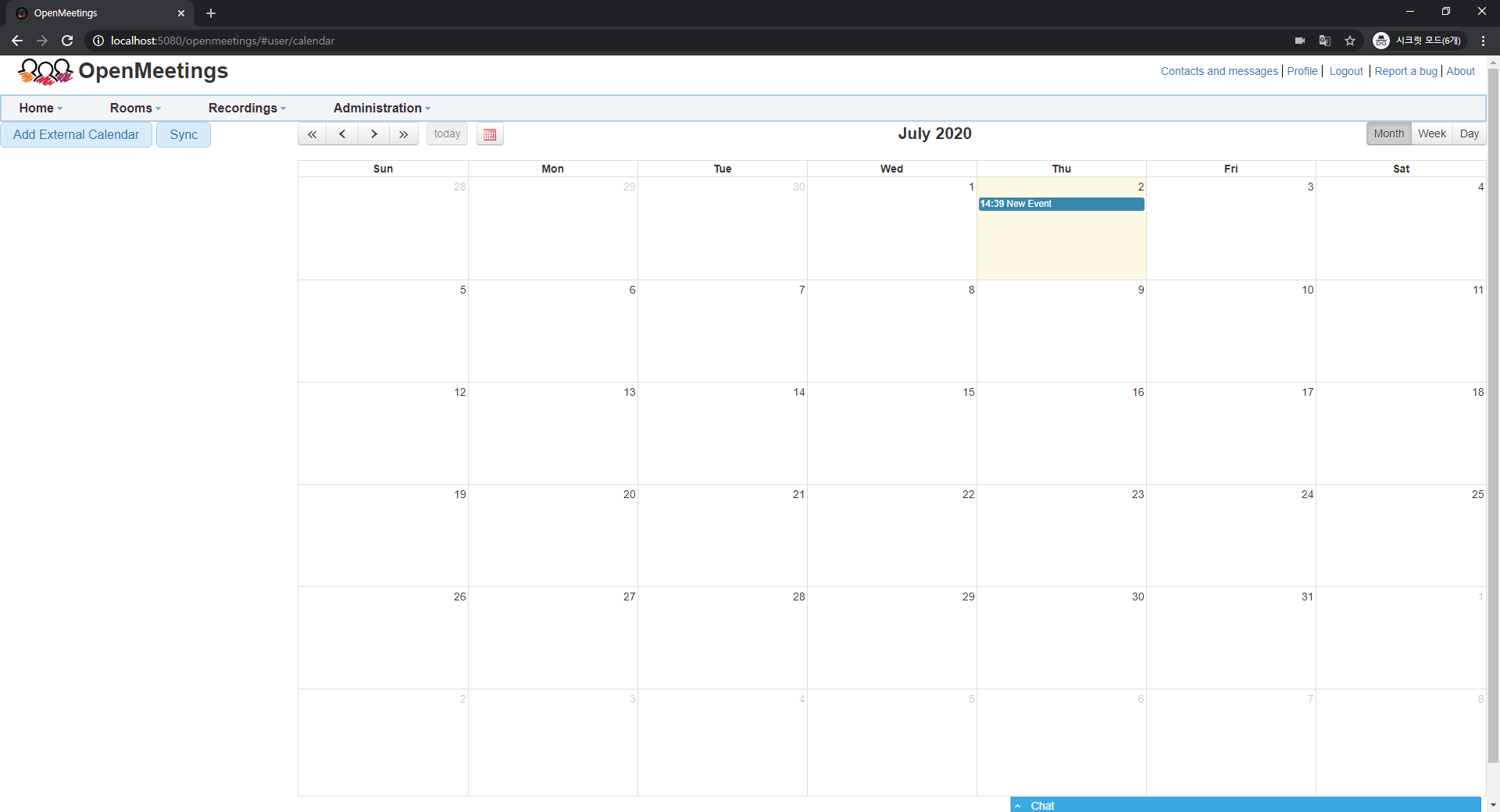
Task: Open the browser translate icon
Action: click(1325, 41)
